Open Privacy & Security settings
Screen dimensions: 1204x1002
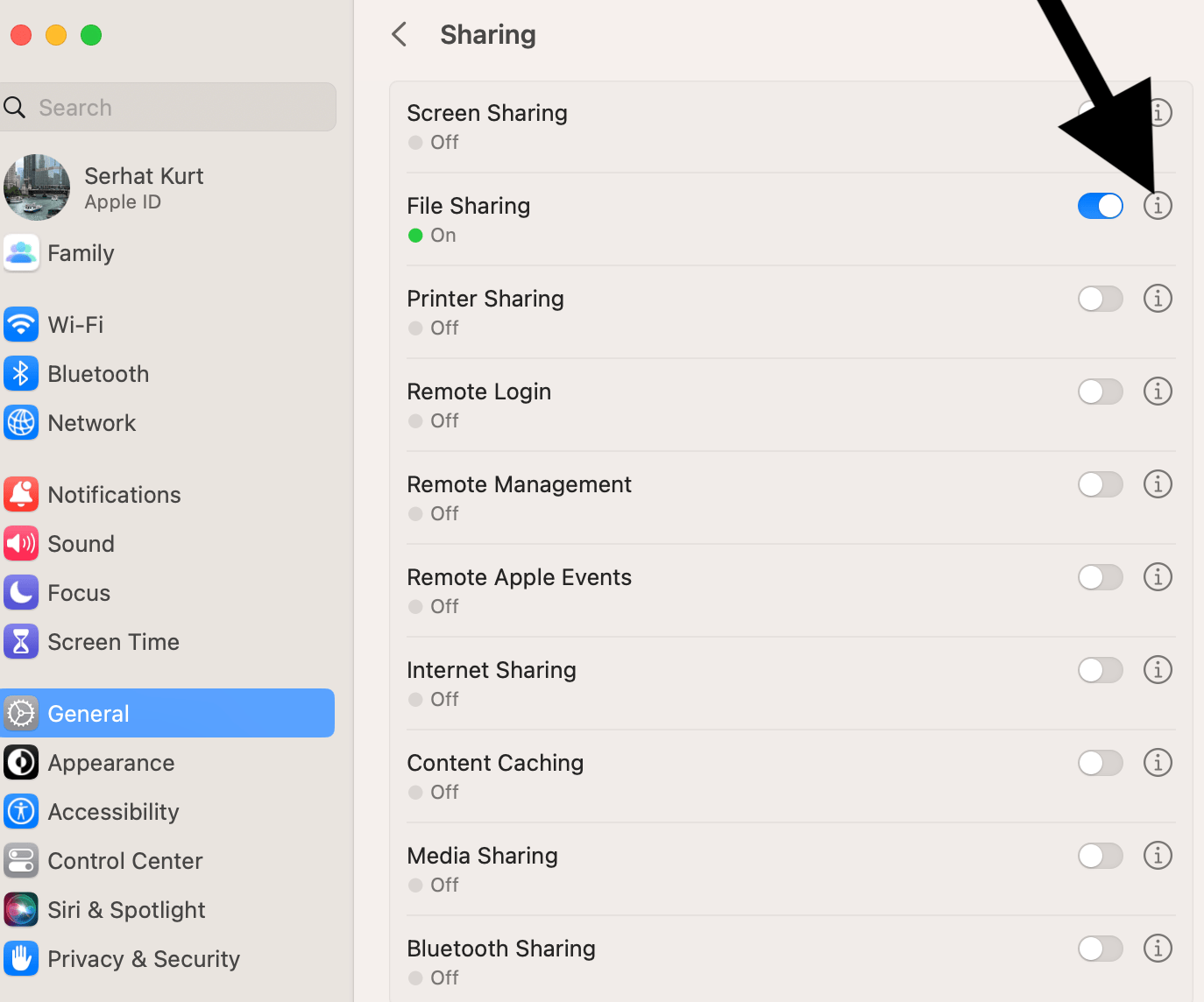[167, 959]
